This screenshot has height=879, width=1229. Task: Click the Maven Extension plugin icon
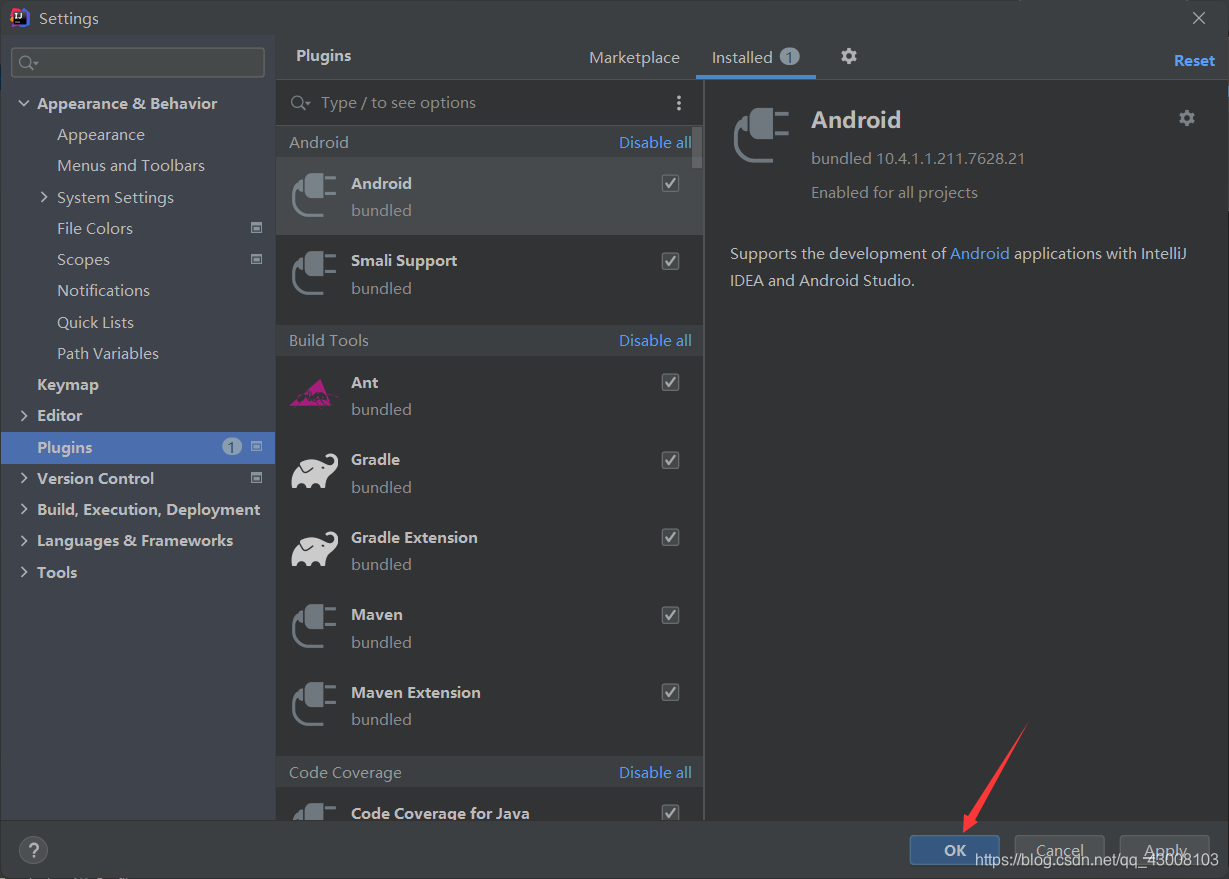click(x=314, y=705)
